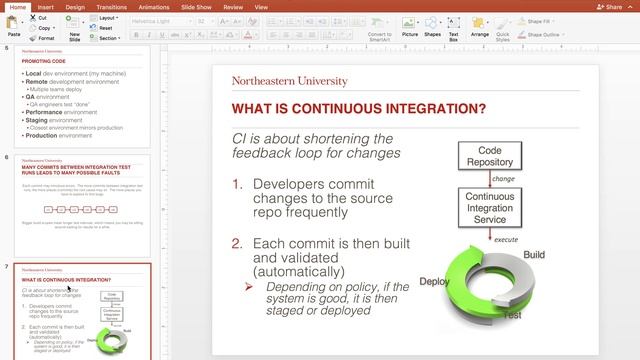Click the Format painter icon
The image size is (640, 360).
click(x=33, y=38)
